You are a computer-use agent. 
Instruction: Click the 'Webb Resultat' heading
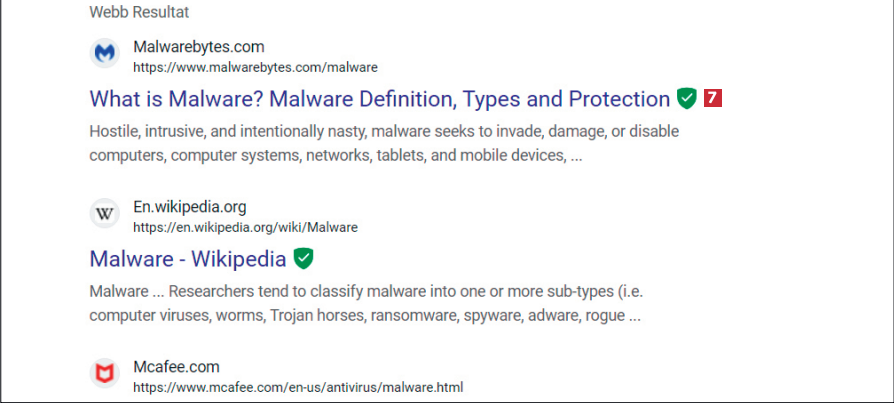(x=139, y=13)
